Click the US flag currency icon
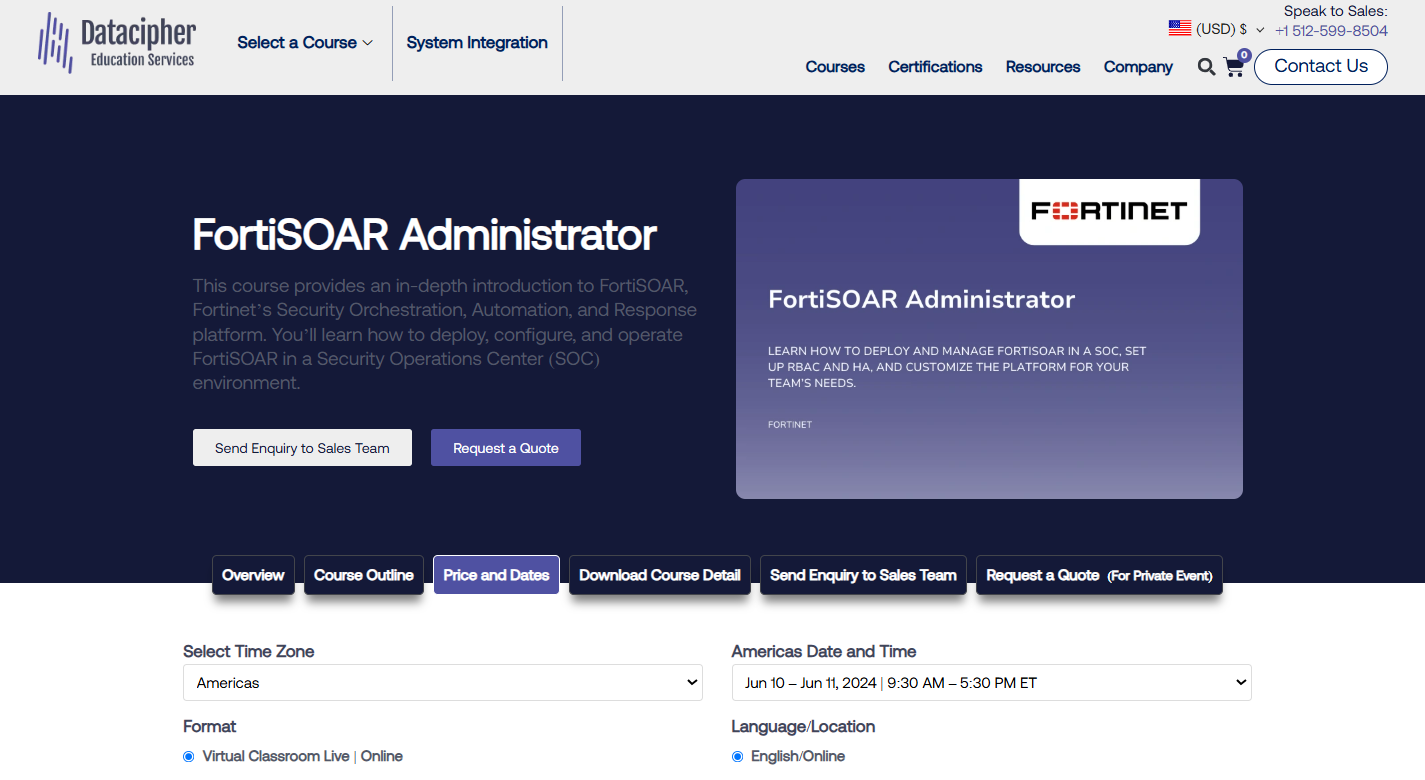The height and width of the screenshot is (780, 1425). click(x=1180, y=29)
